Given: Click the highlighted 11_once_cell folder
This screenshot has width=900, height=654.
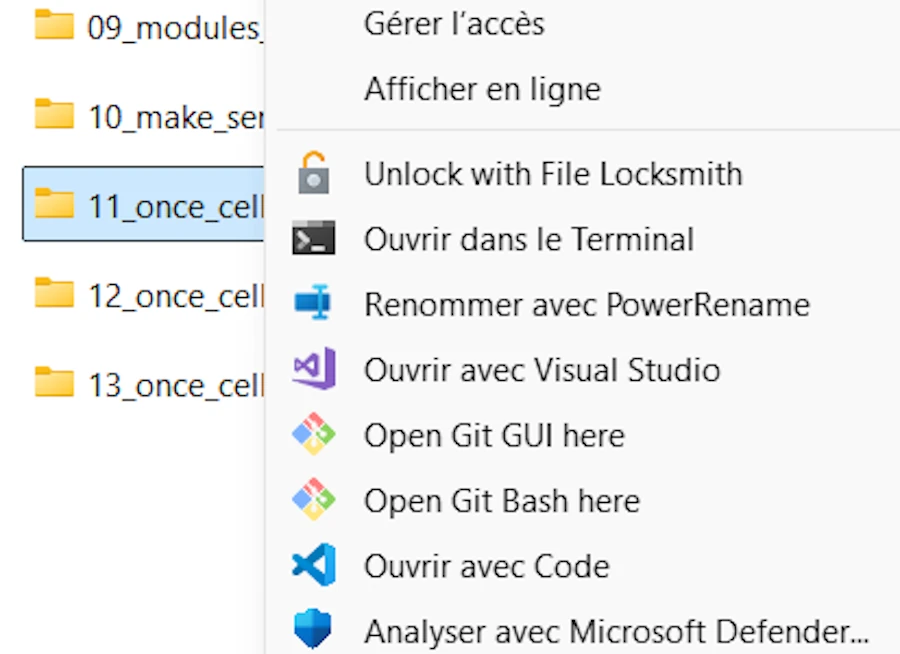Looking at the screenshot, I should tap(143, 204).
